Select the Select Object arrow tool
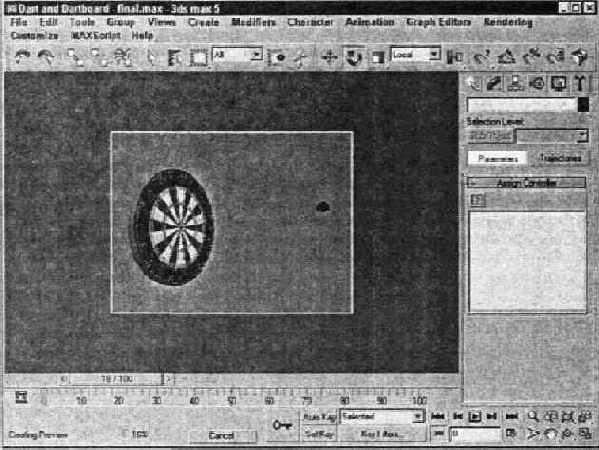599x450 pixels. (152, 57)
